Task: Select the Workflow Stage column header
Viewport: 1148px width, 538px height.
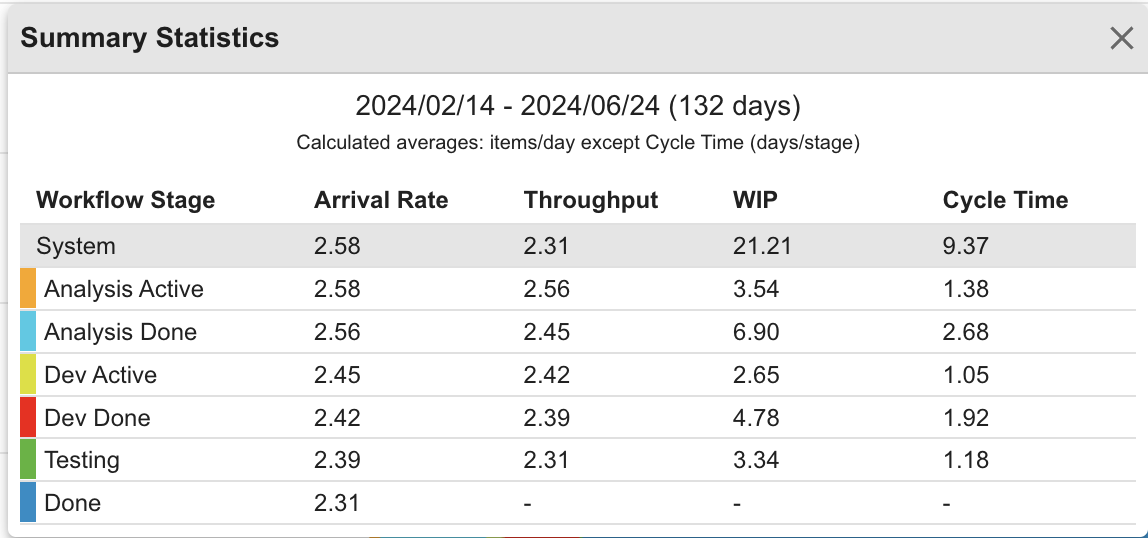Action: pos(125,200)
